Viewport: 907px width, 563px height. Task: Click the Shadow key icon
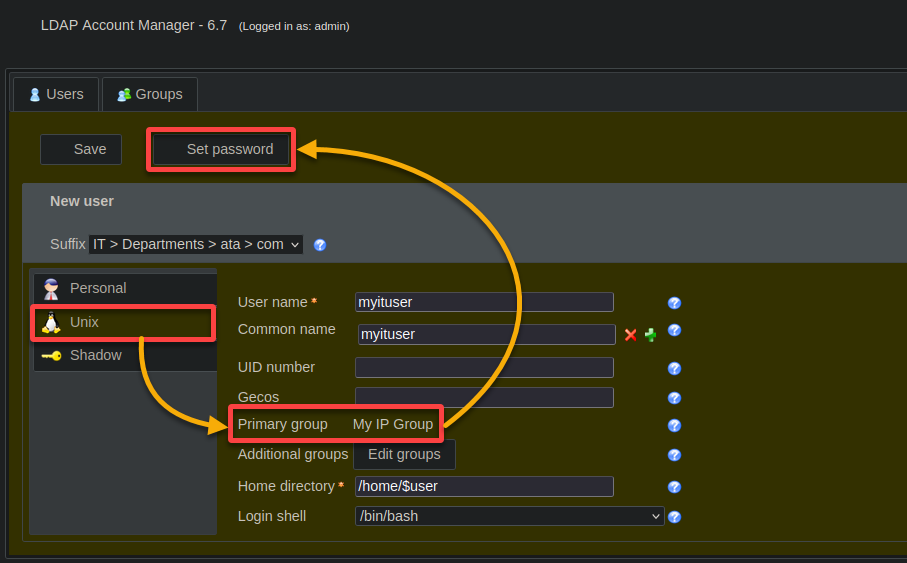coord(51,355)
